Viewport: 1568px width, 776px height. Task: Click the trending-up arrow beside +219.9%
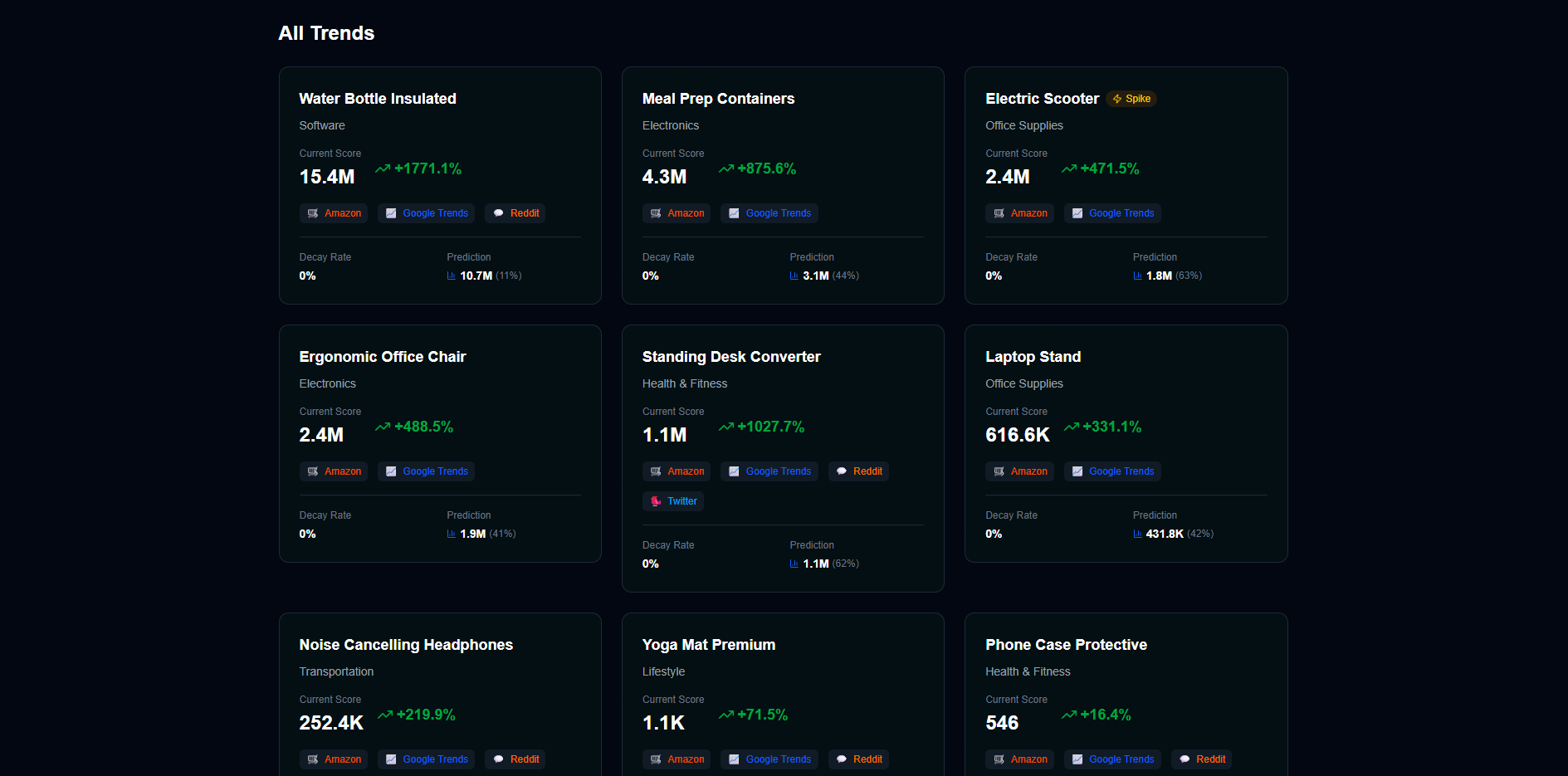coord(385,715)
